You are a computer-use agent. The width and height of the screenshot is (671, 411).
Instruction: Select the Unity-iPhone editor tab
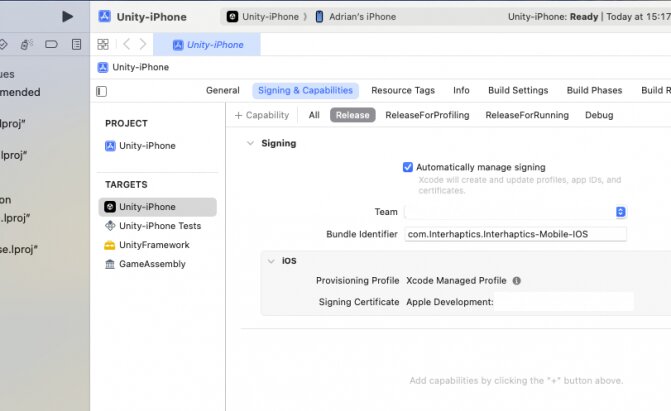(207, 45)
